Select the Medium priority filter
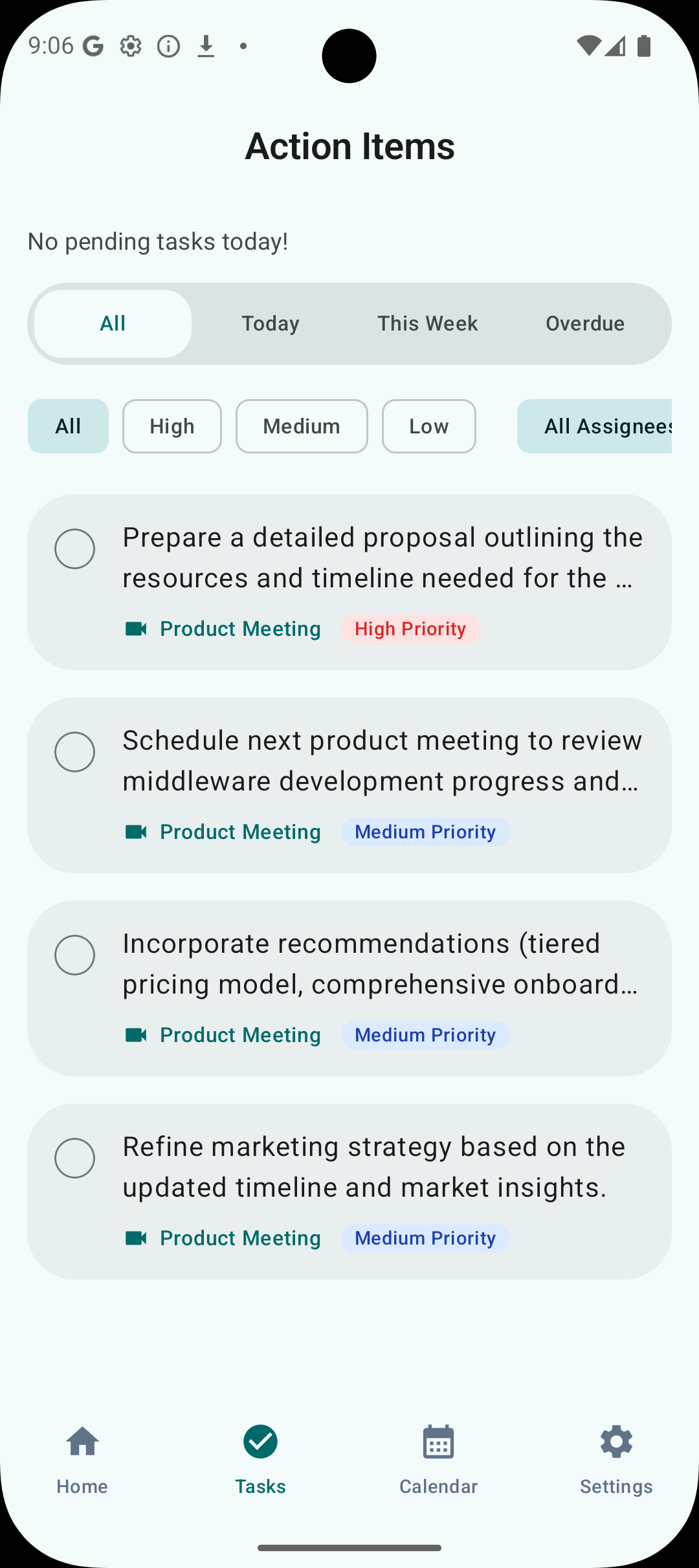Image resolution: width=699 pixels, height=1568 pixels. coord(301,426)
